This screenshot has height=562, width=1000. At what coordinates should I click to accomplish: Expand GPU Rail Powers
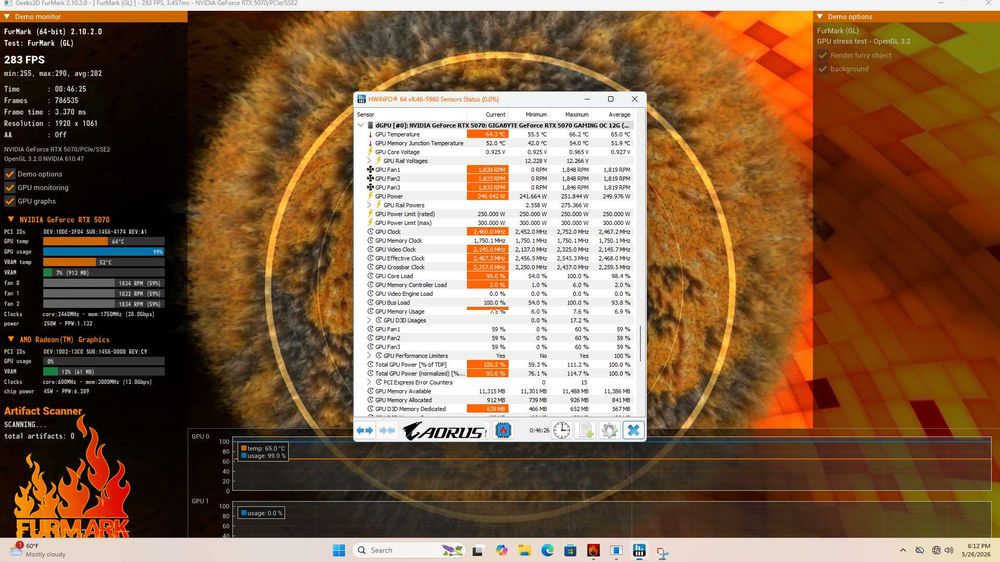(370, 205)
